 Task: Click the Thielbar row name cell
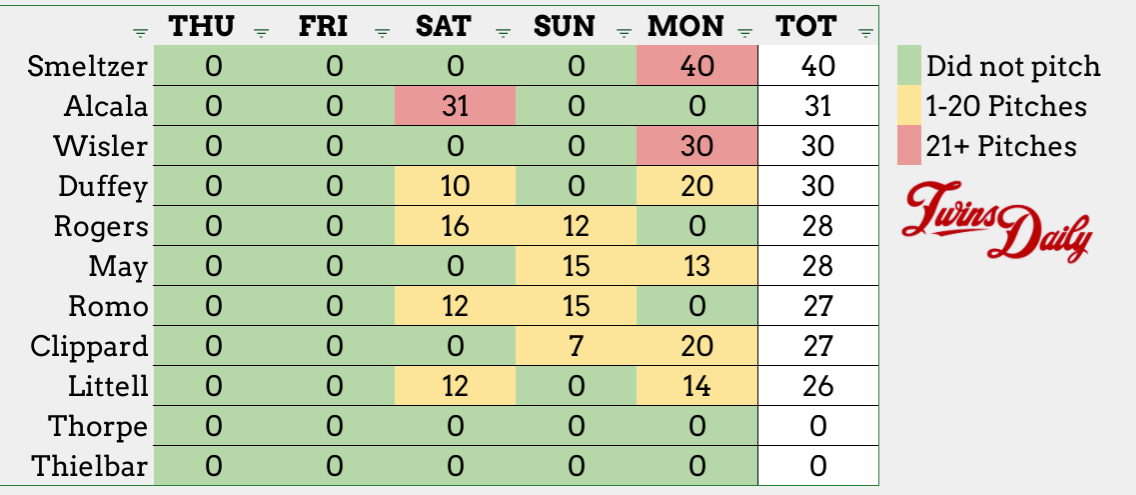[90, 466]
